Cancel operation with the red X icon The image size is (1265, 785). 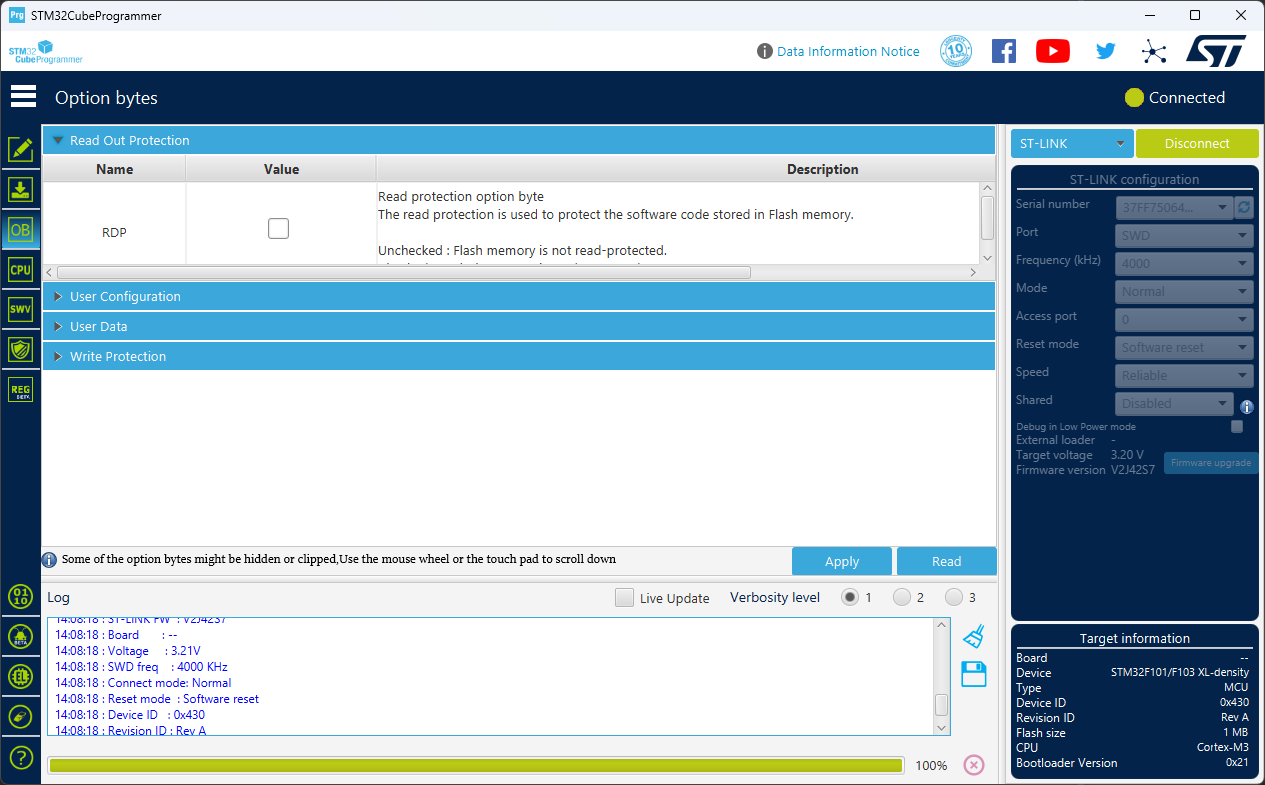(x=974, y=765)
